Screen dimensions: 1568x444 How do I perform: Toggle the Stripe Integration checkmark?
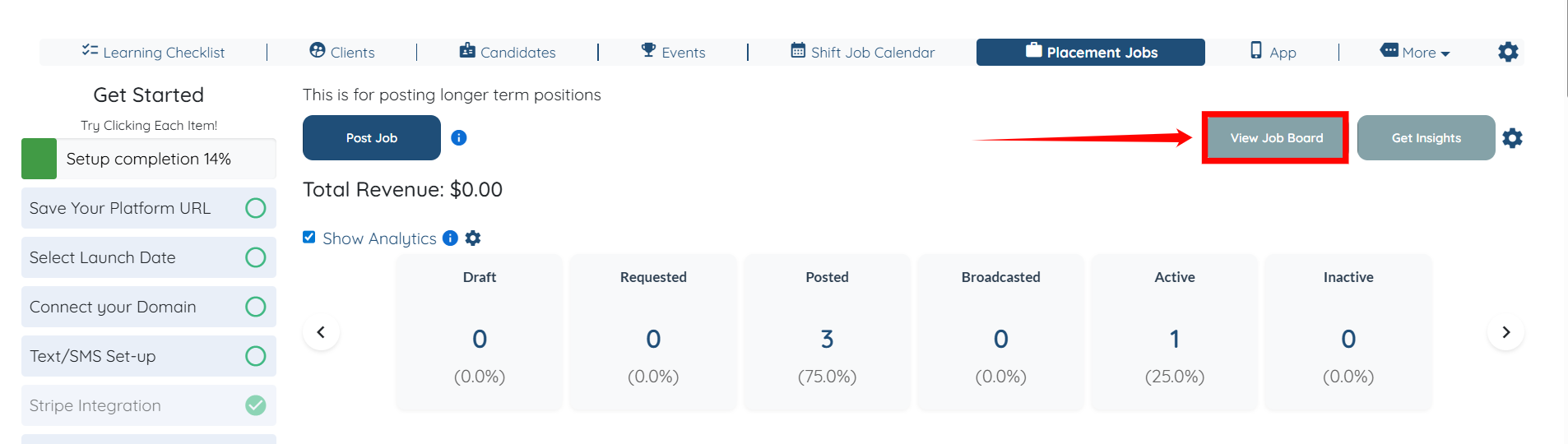[256, 405]
